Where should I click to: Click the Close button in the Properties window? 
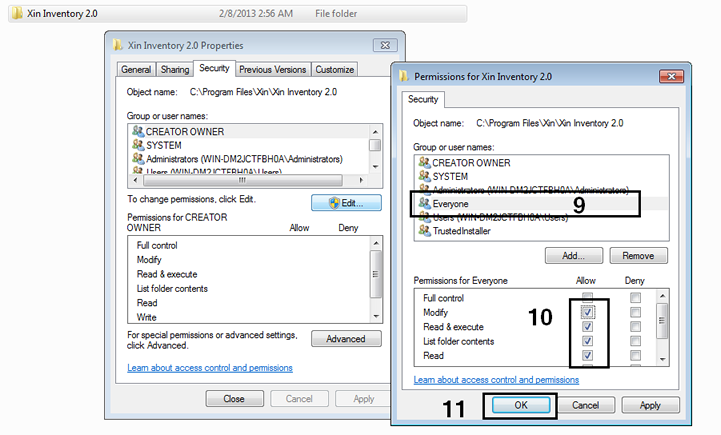click(x=234, y=399)
